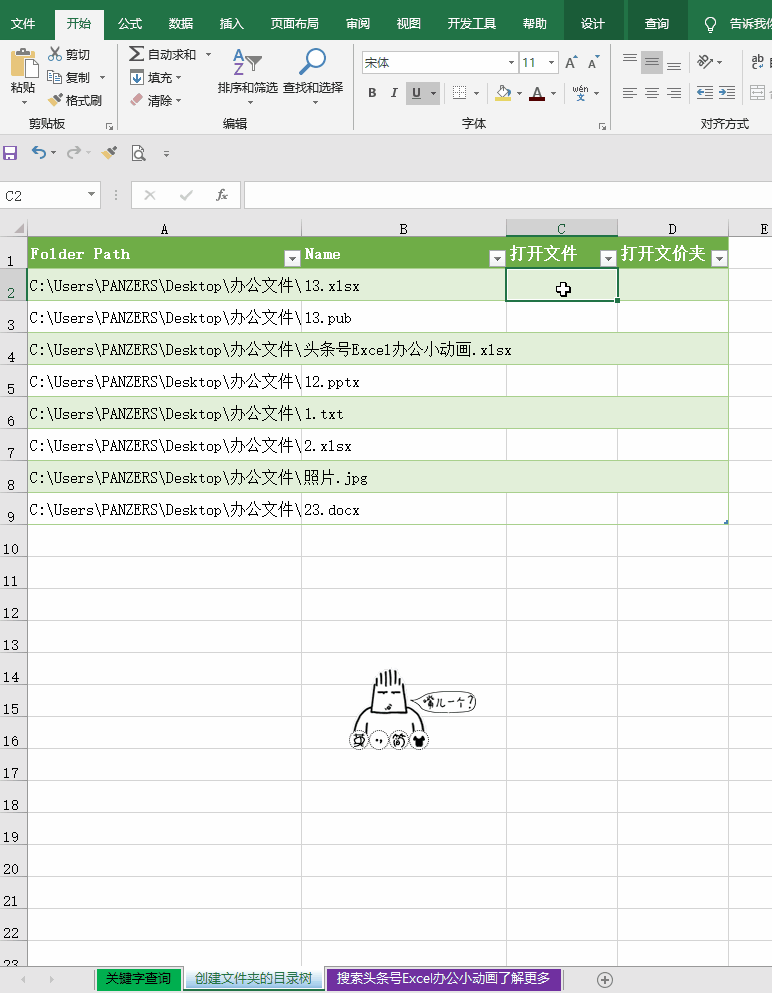Viewport: 772px width, 993px height.
Task: Expand the font name 宋体 dropdown
Action: pyautogui.click(x=511, y=62)
